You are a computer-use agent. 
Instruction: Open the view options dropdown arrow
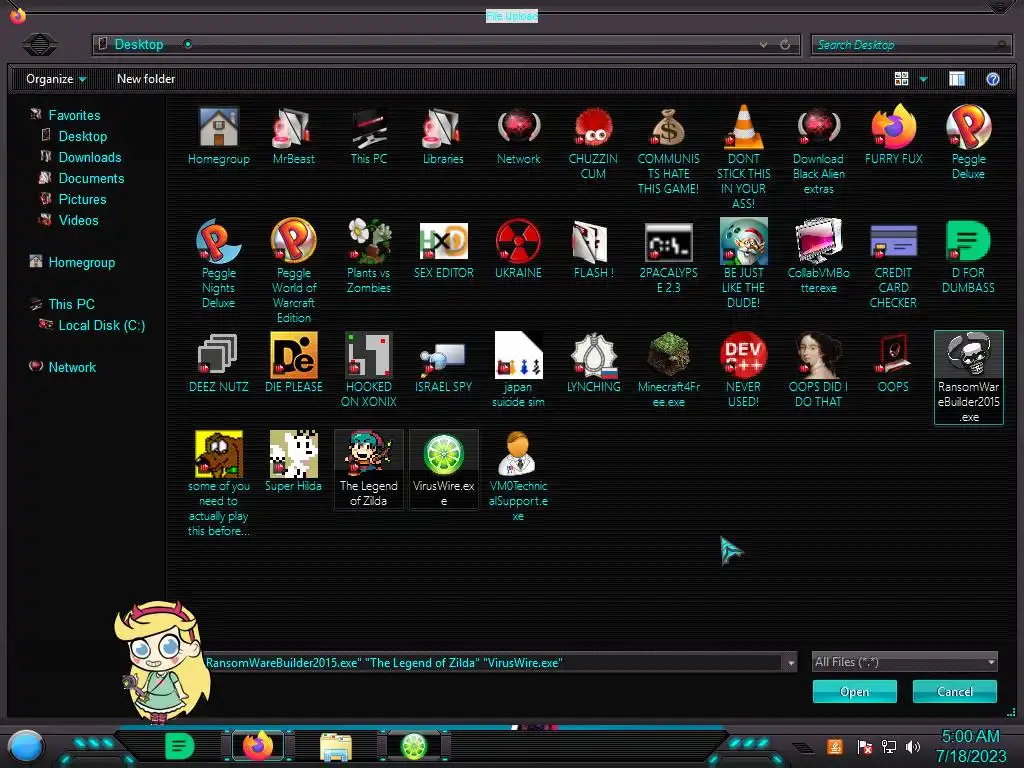[x=923, y=79]
